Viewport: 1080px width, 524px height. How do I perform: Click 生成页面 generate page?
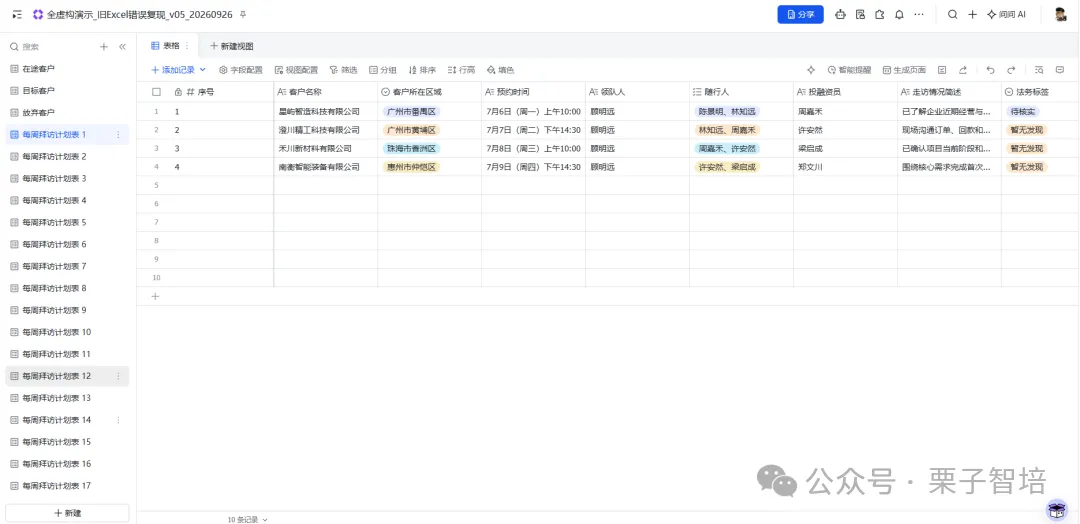(x=904, y=70)
